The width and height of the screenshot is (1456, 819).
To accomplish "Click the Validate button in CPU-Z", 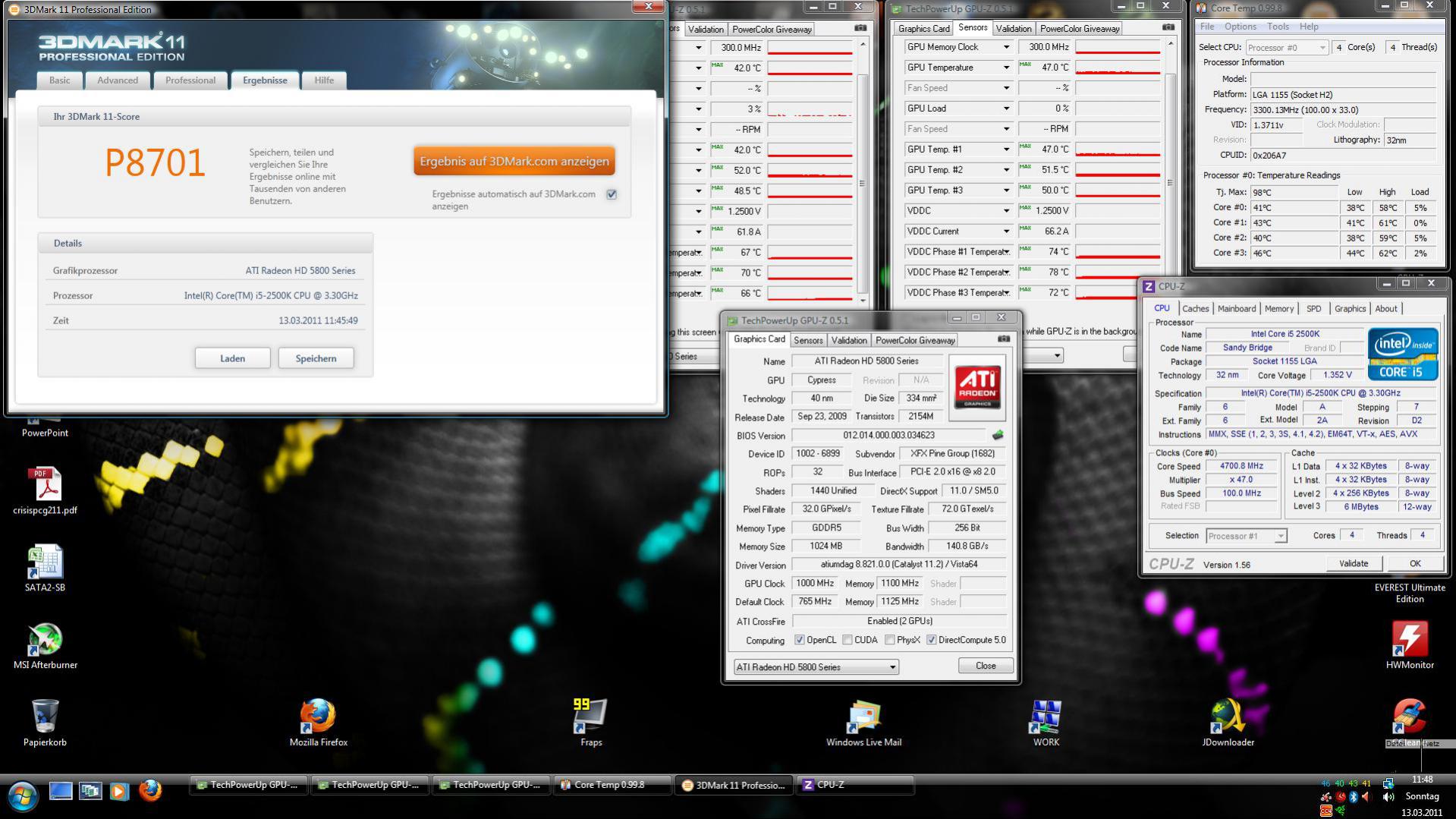I will click(x=1353, y=563).
